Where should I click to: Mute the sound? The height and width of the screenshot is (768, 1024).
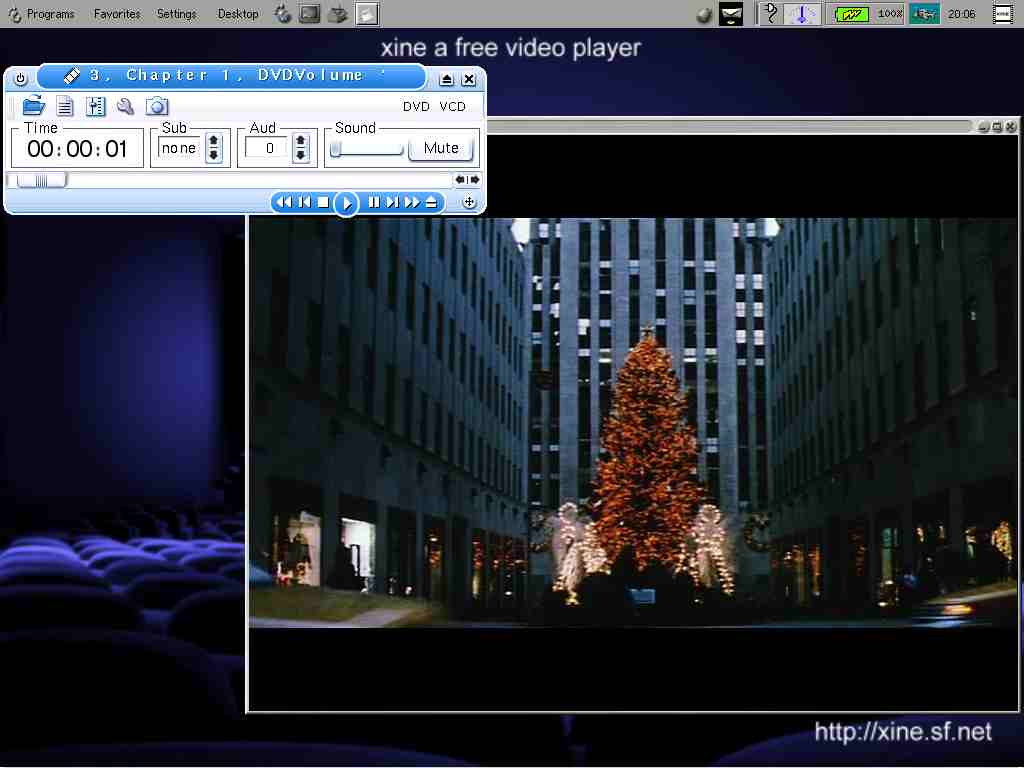click(441, 148)
